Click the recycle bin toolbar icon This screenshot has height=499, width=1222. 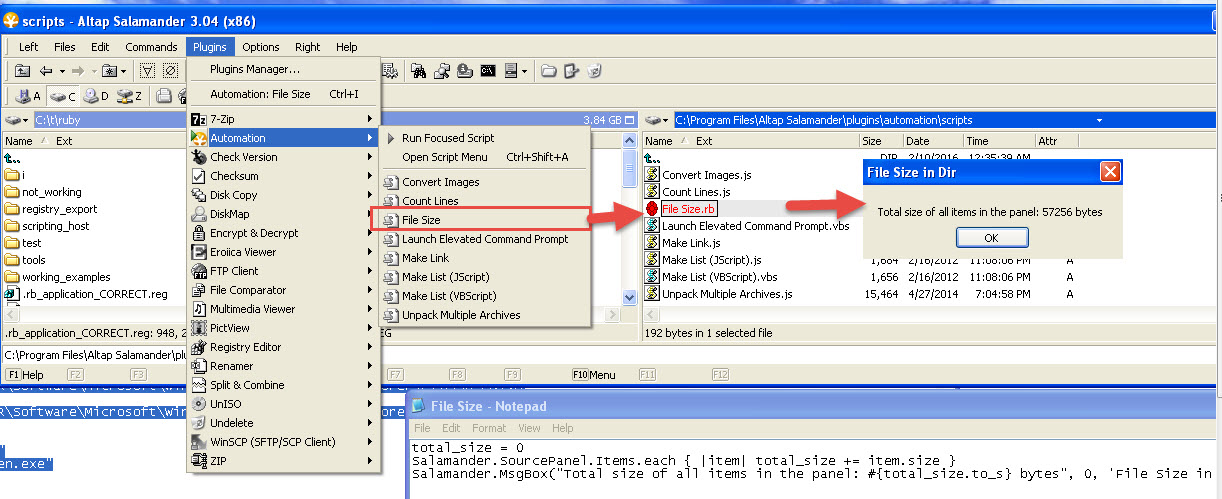coord(595,71)
